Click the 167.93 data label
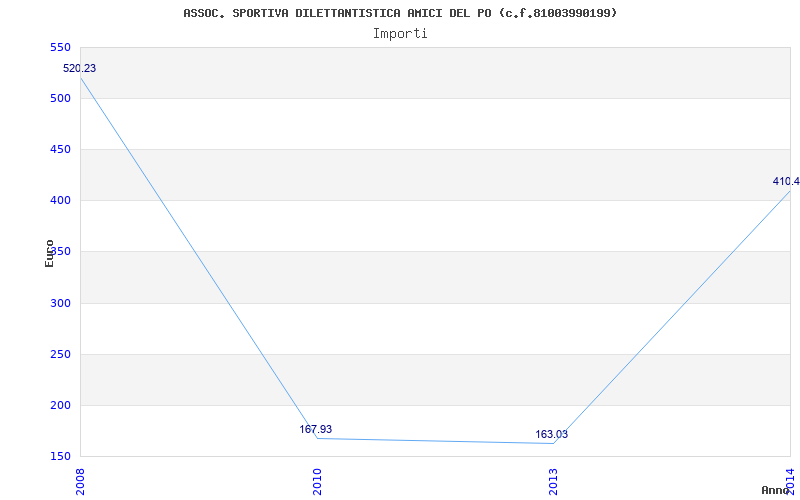 click(315, 430)
